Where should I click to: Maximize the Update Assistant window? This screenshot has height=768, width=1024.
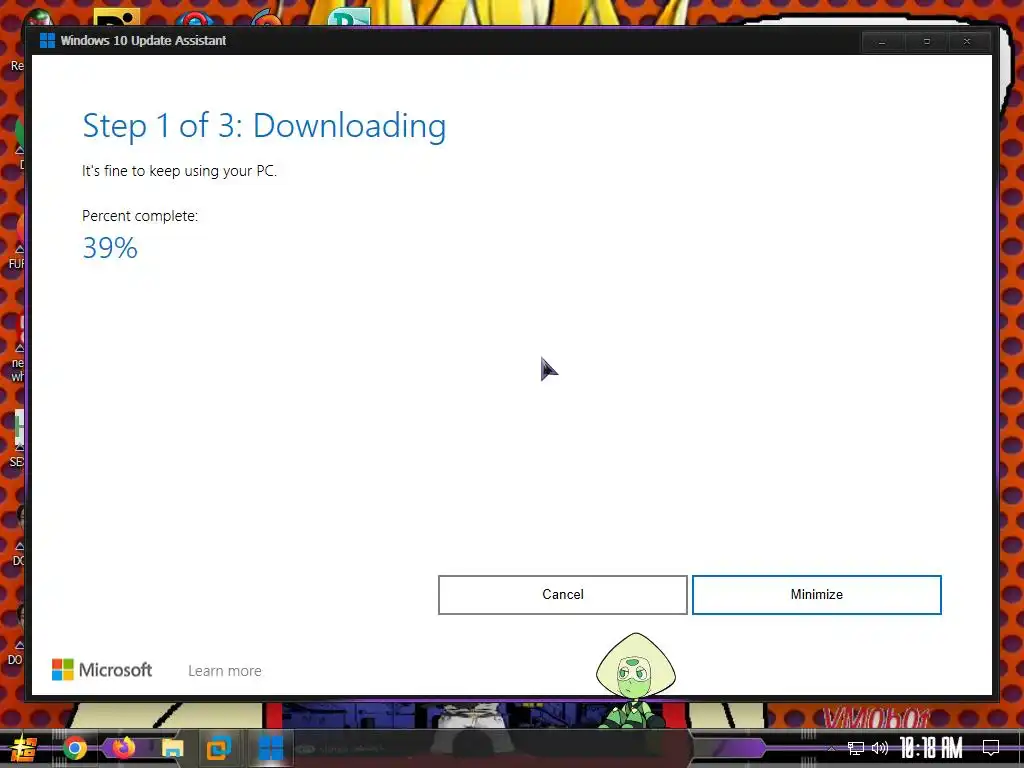[926, 42]
